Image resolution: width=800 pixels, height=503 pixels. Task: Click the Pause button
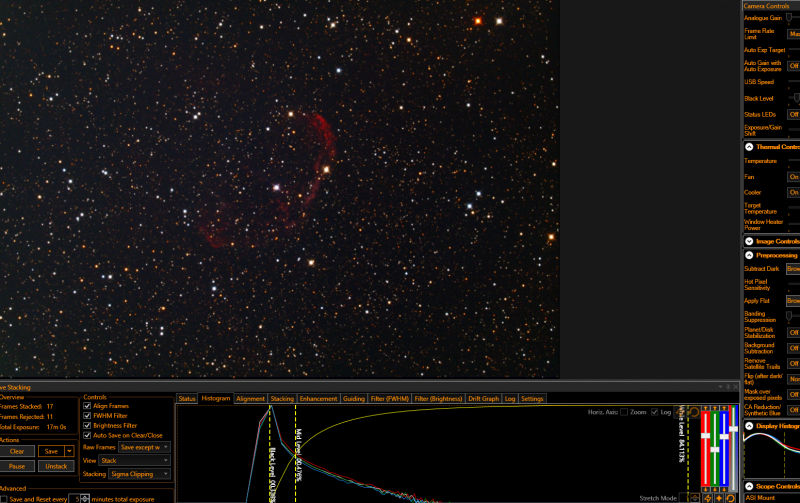pyautogui.click(x=17, y=466)
